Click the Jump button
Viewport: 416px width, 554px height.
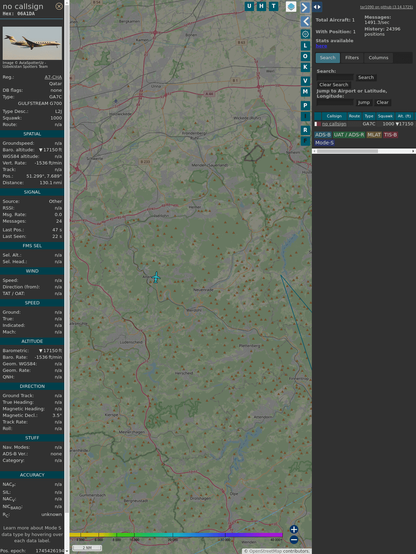(x=363, y=102)
